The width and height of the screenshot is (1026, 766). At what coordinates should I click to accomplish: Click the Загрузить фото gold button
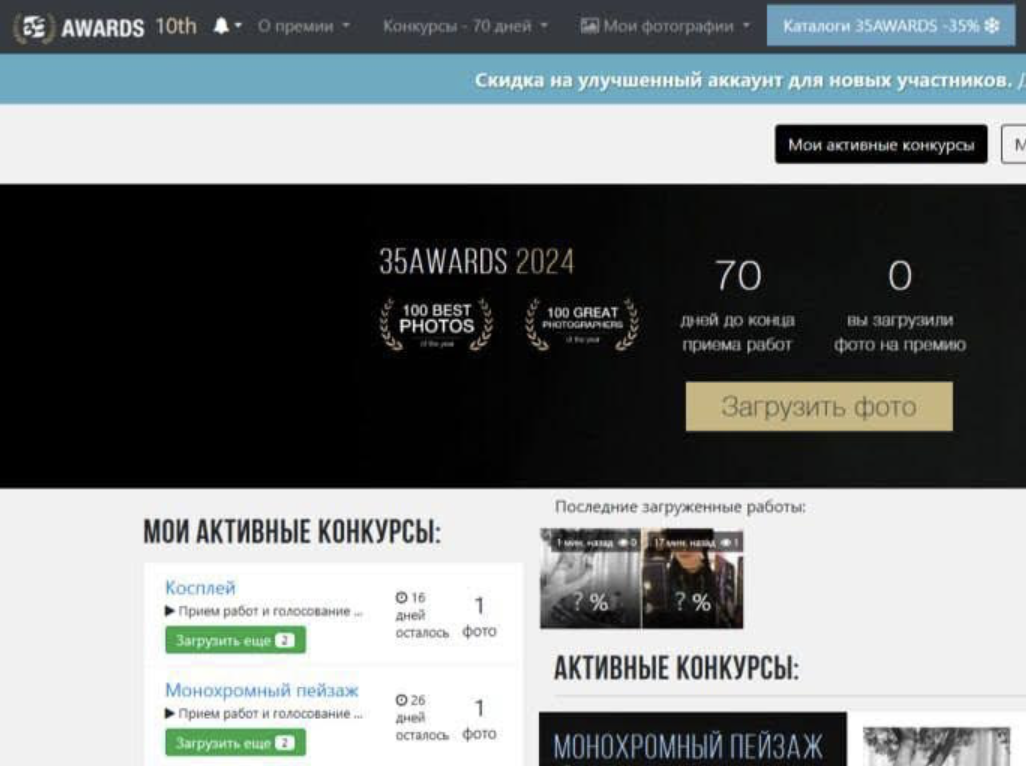point(819,406)
